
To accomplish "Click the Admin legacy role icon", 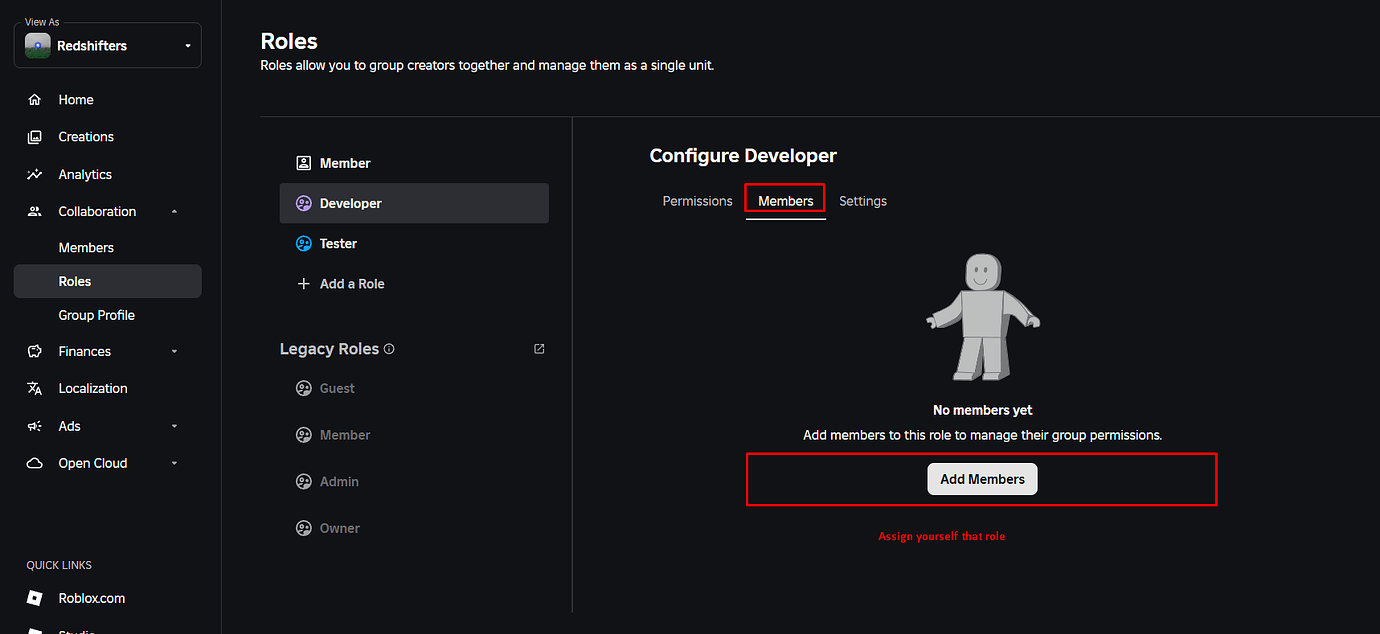I will 304,482.
